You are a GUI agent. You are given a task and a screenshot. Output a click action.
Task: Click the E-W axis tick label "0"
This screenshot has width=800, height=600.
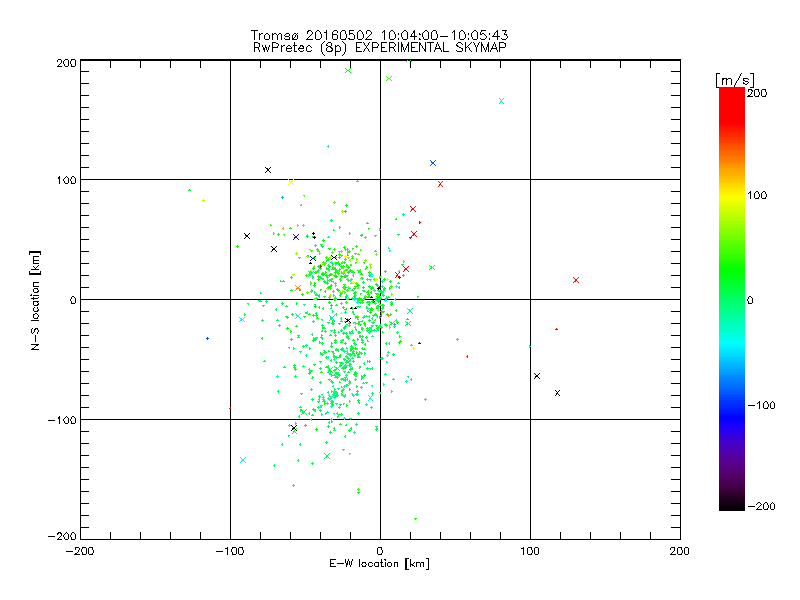[x=380, y=551]
